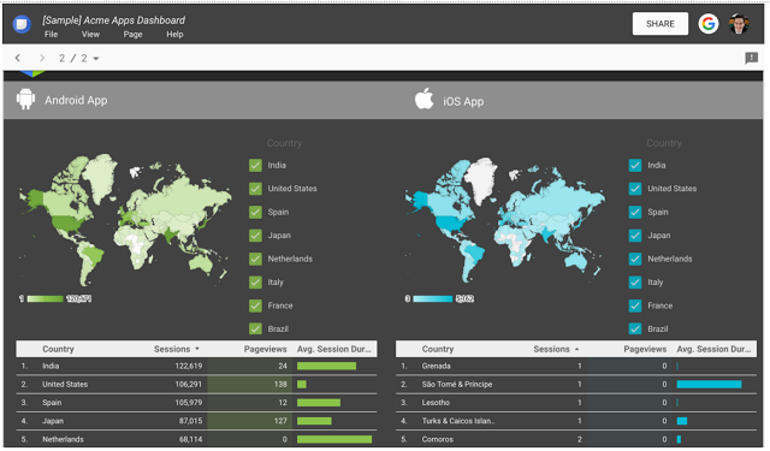The image size is (770, 451).
Task: Click the iOS world map chart
Action: coord(505,220)
